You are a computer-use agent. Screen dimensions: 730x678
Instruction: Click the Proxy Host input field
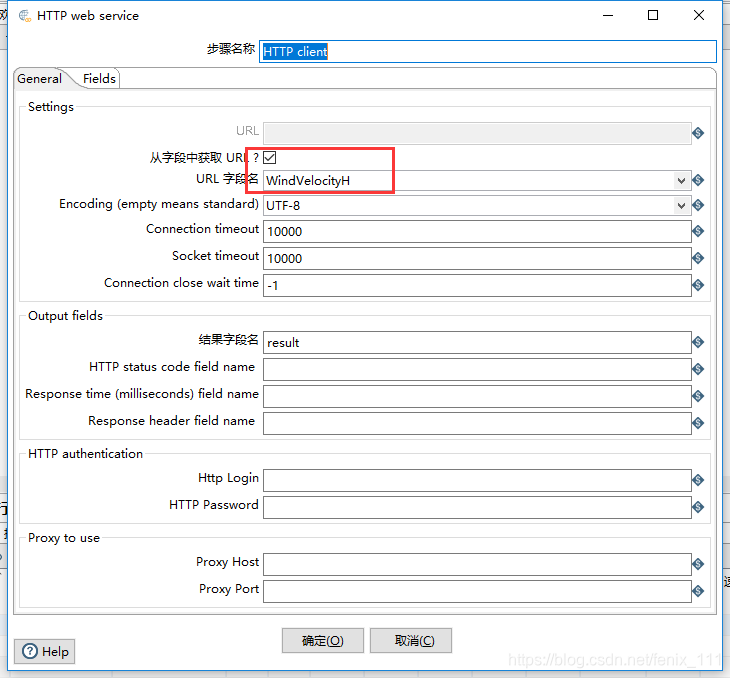pyautogui.click(x=477, y=565)
